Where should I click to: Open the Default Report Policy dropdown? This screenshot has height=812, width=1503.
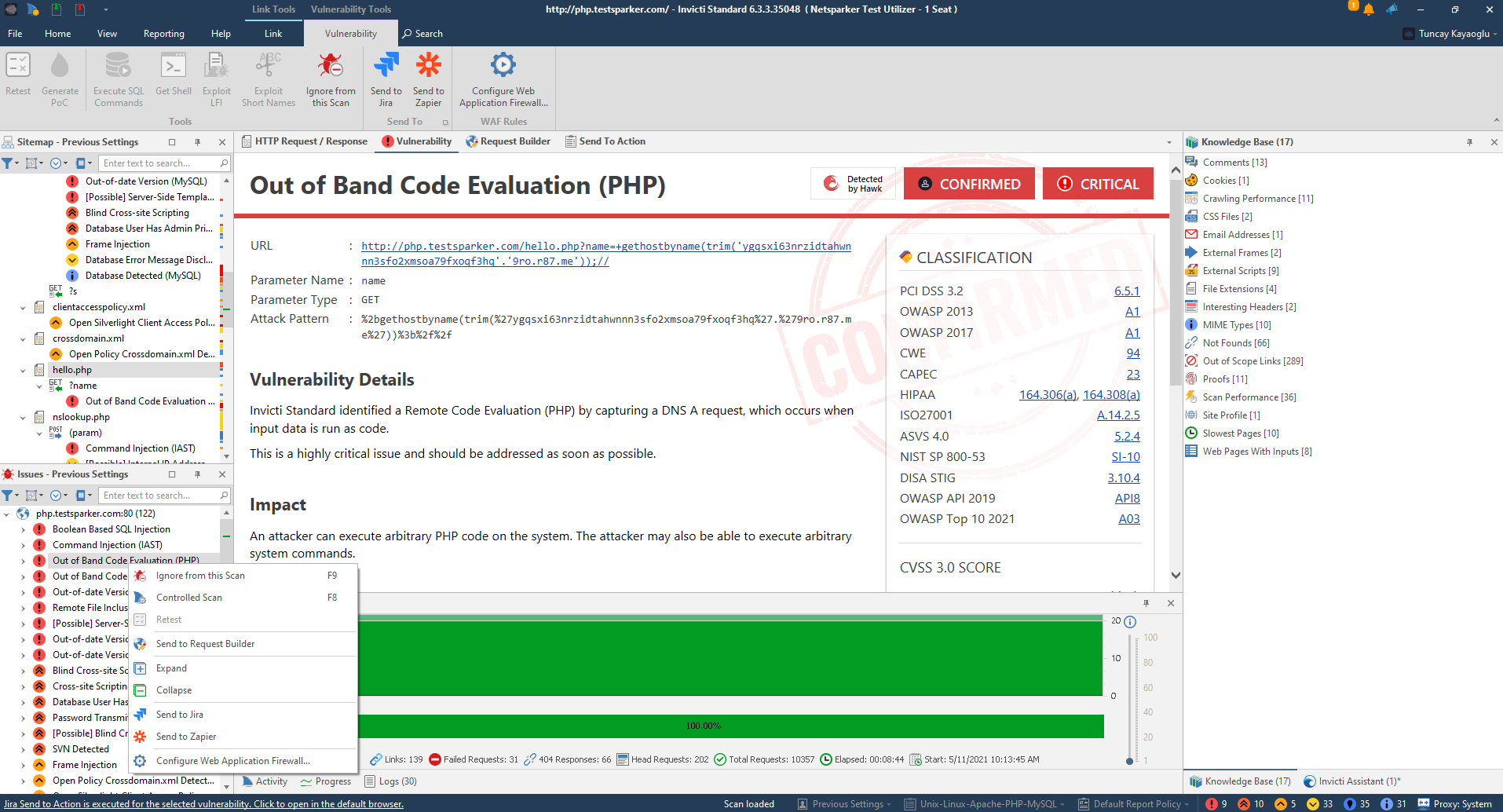[1136, 804]
